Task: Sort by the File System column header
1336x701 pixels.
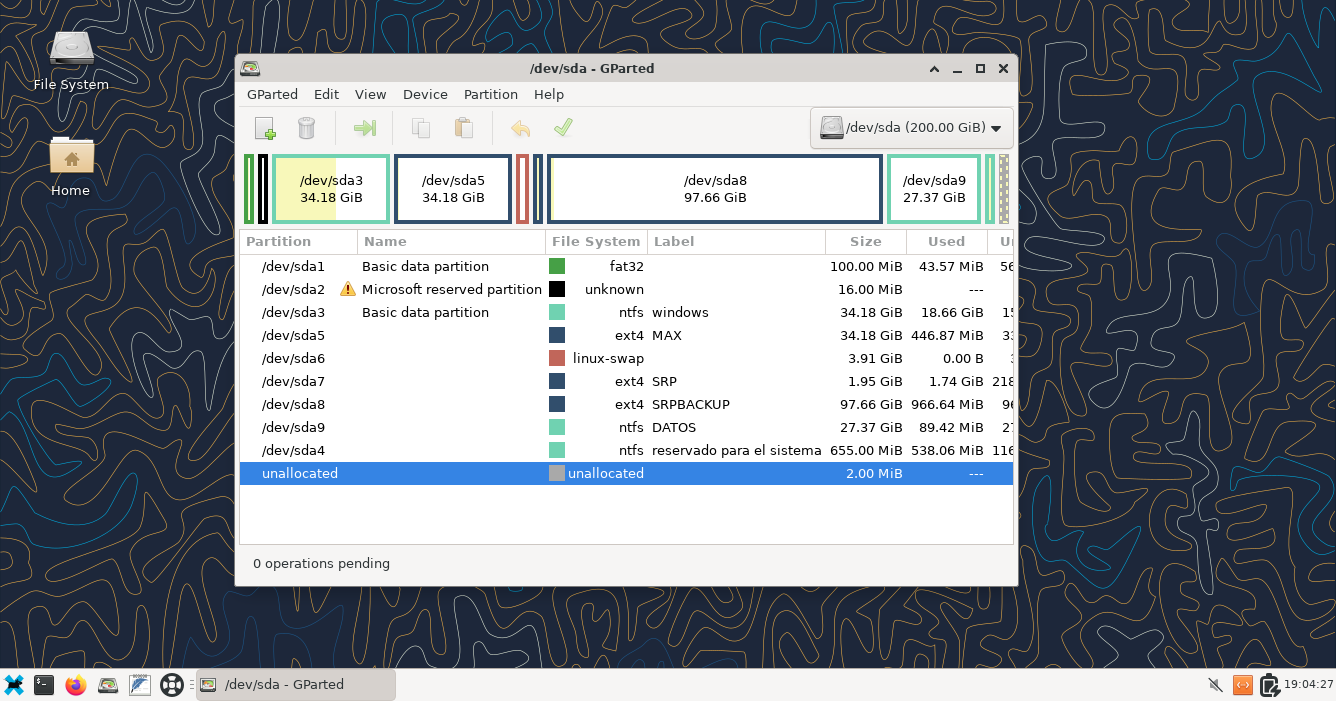Action: pos(596,241)
